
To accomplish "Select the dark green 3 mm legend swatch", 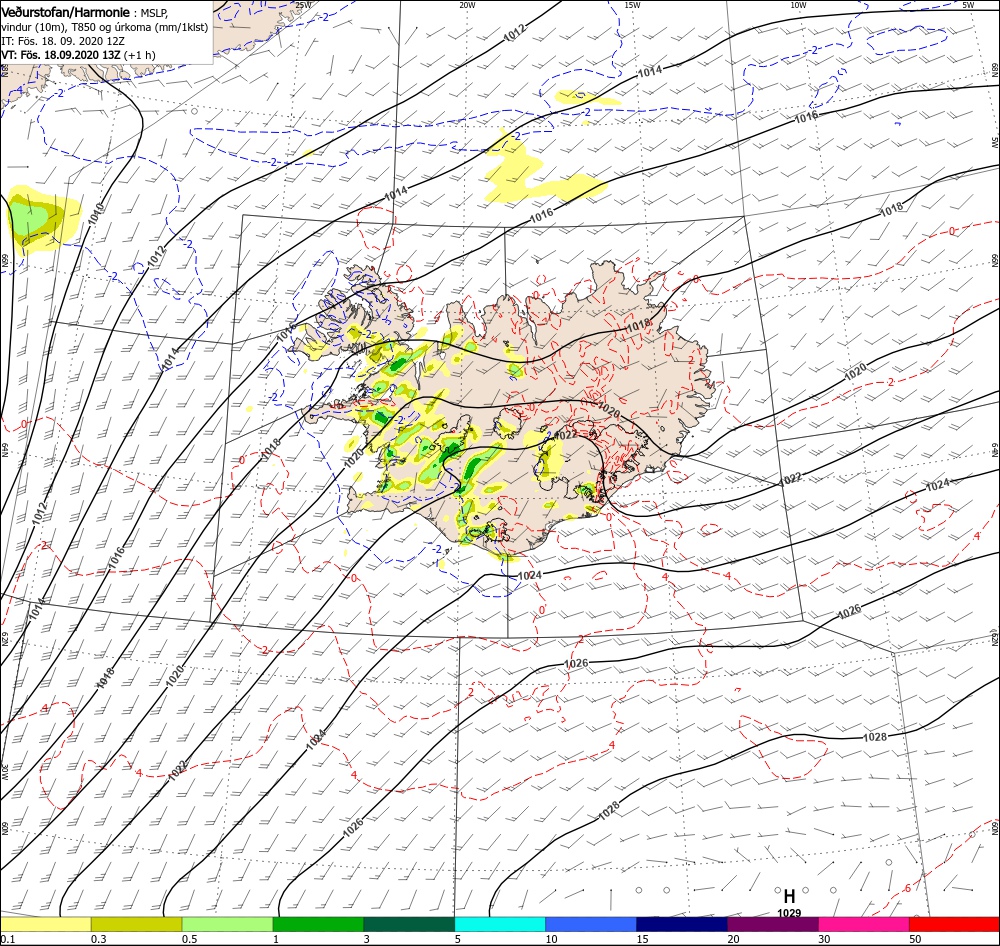I will coord(409,924).
